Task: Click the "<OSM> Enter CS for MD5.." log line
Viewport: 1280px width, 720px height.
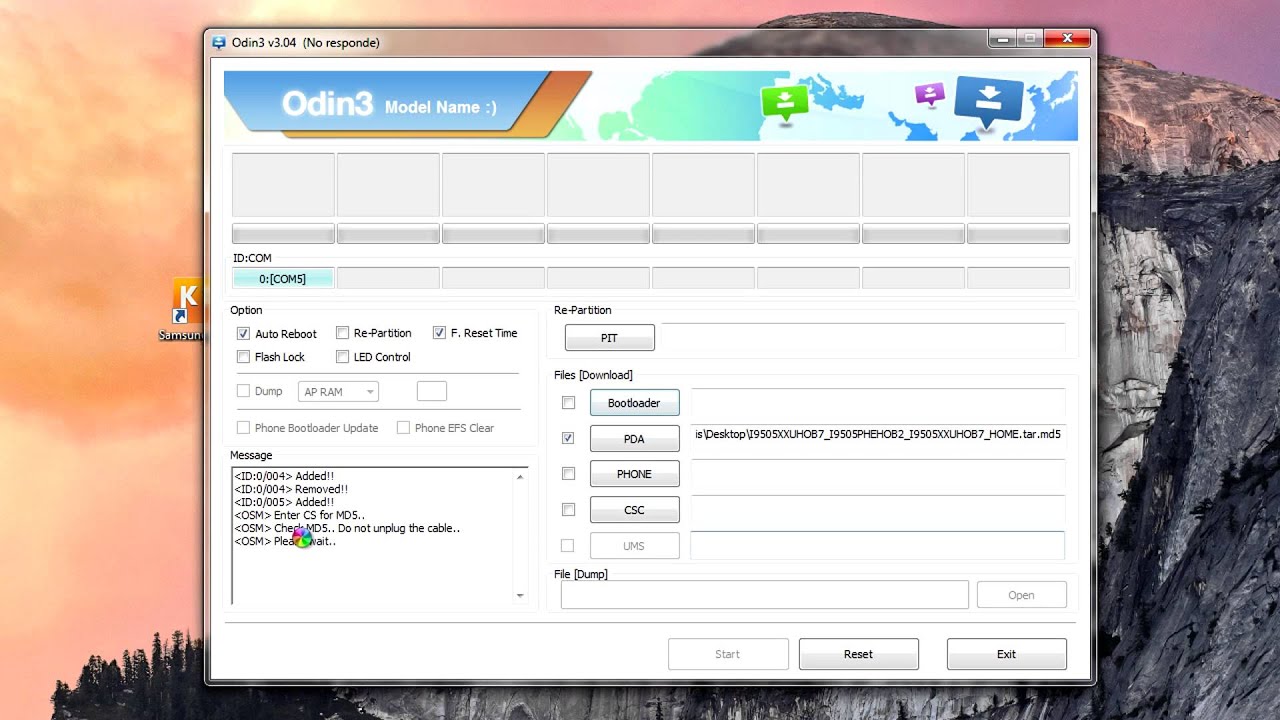Action: (x=299, y=515)
